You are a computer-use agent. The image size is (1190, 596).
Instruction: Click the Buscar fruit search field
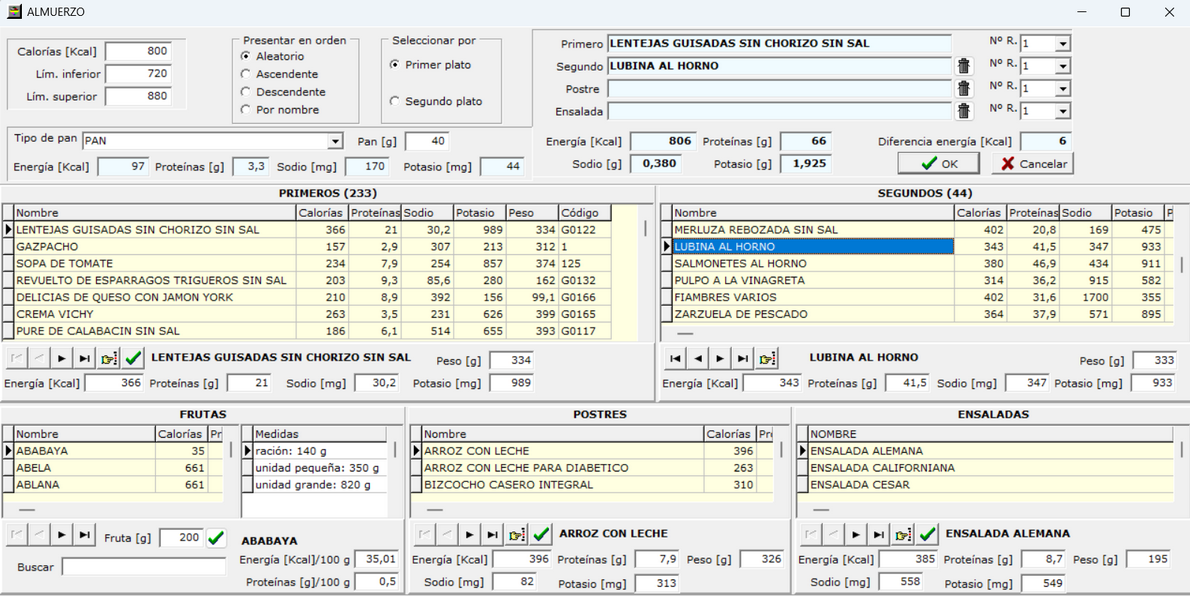(x=146, y=567)
